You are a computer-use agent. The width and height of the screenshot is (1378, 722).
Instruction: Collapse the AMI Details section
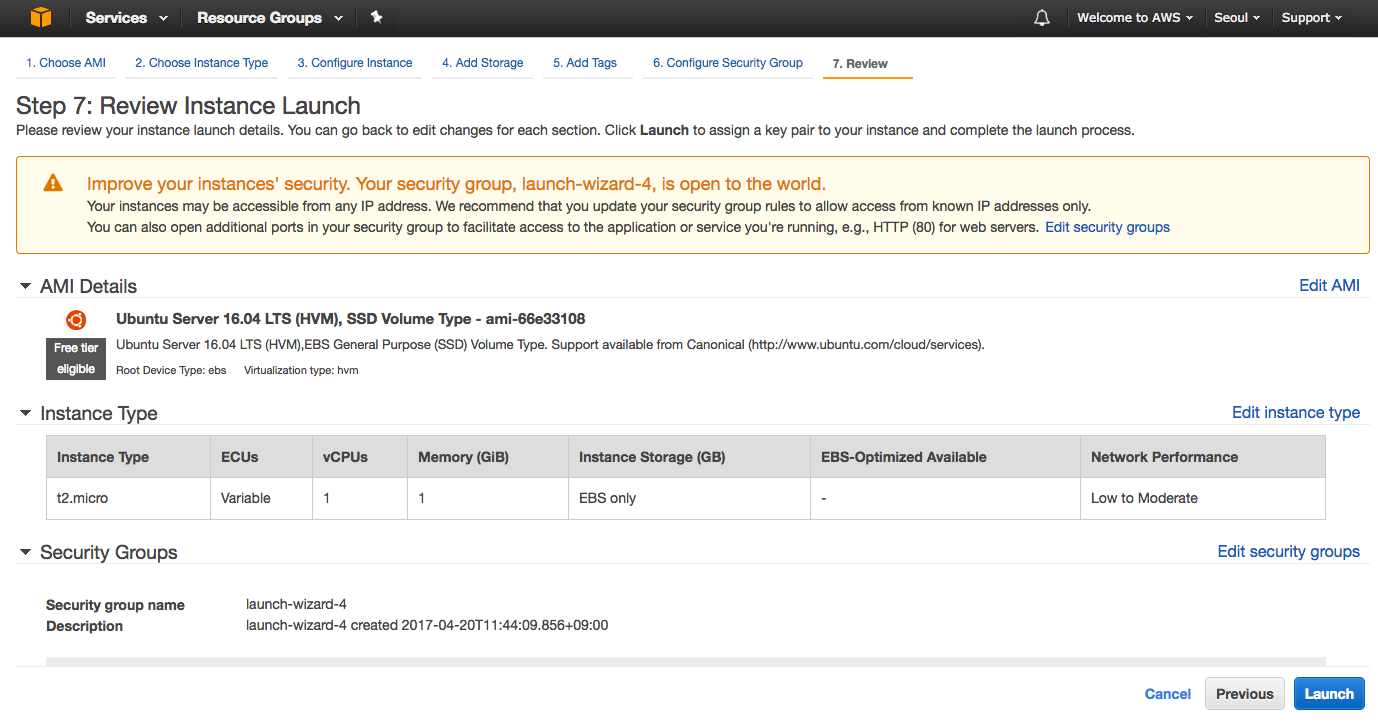point(25,286)
